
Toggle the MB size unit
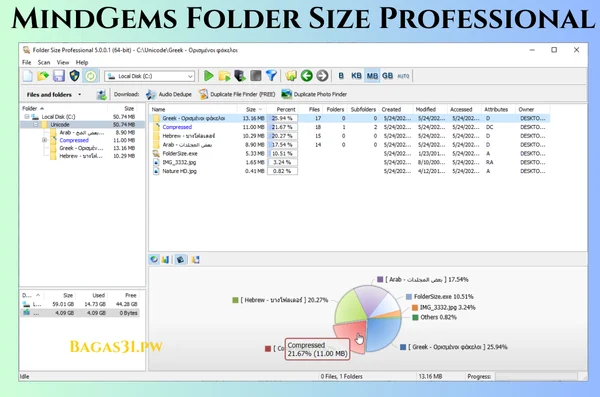(x=372, y=76)
